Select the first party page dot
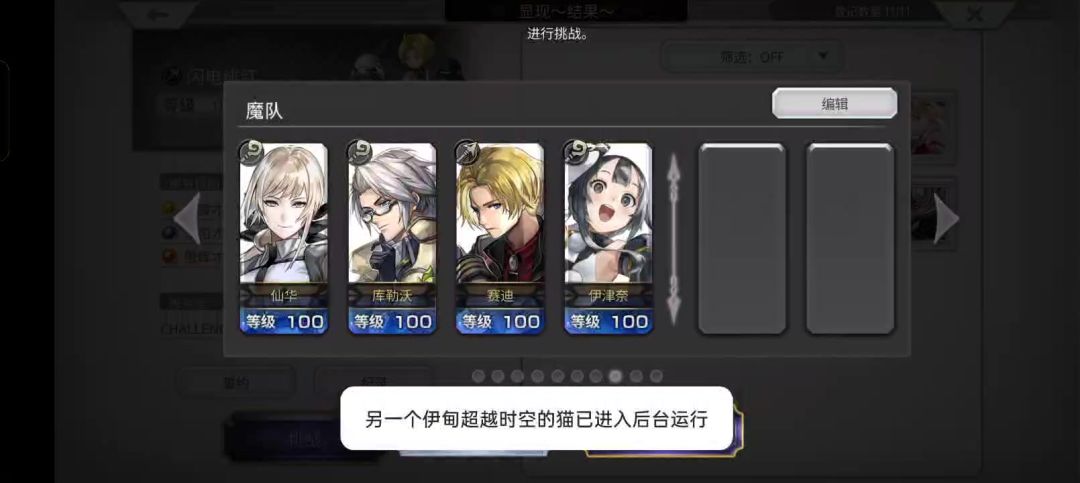Screen dimensions: 1080x483 478,376
